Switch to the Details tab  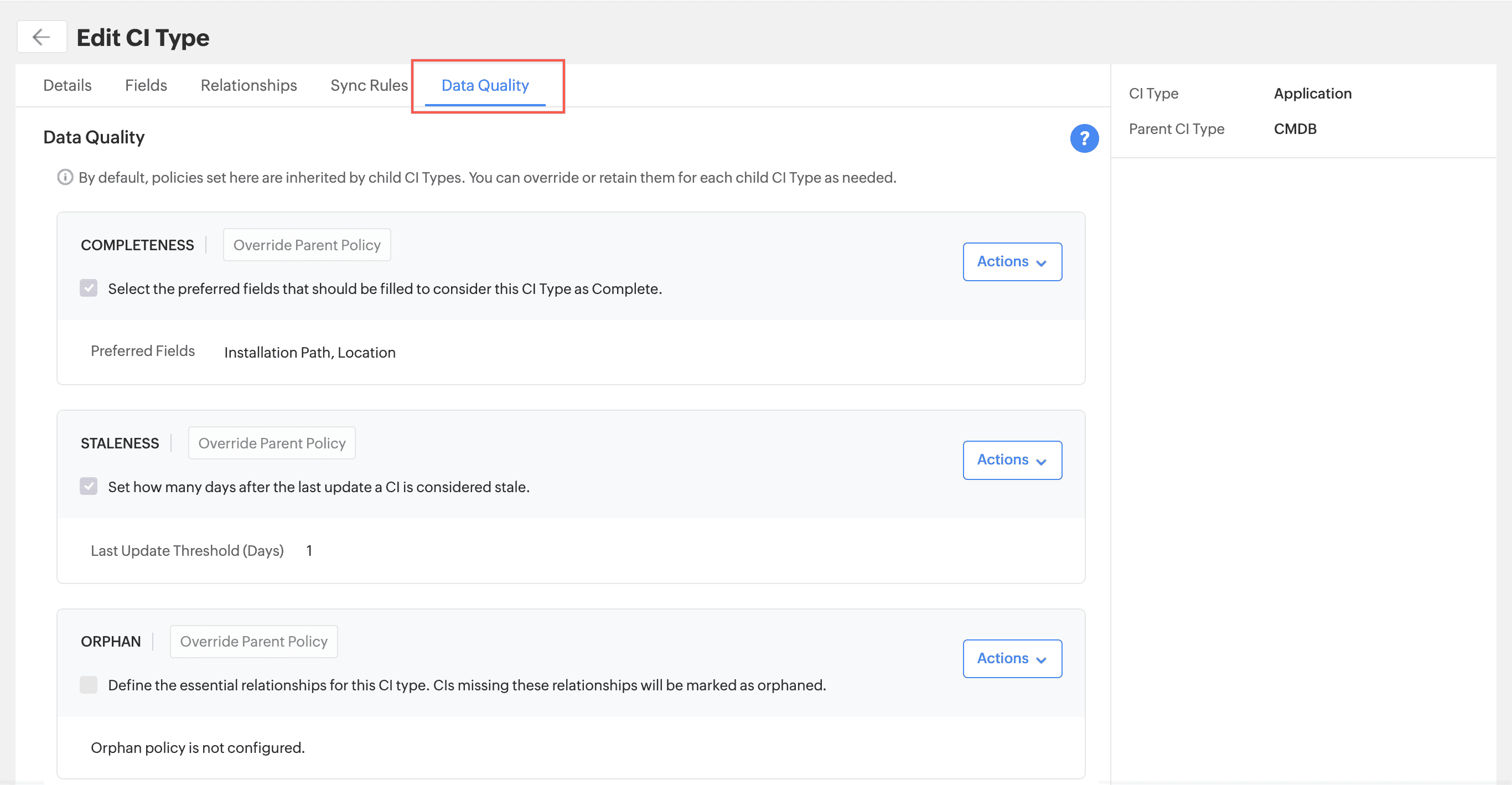pyautogui.click(x=68, y=86)
